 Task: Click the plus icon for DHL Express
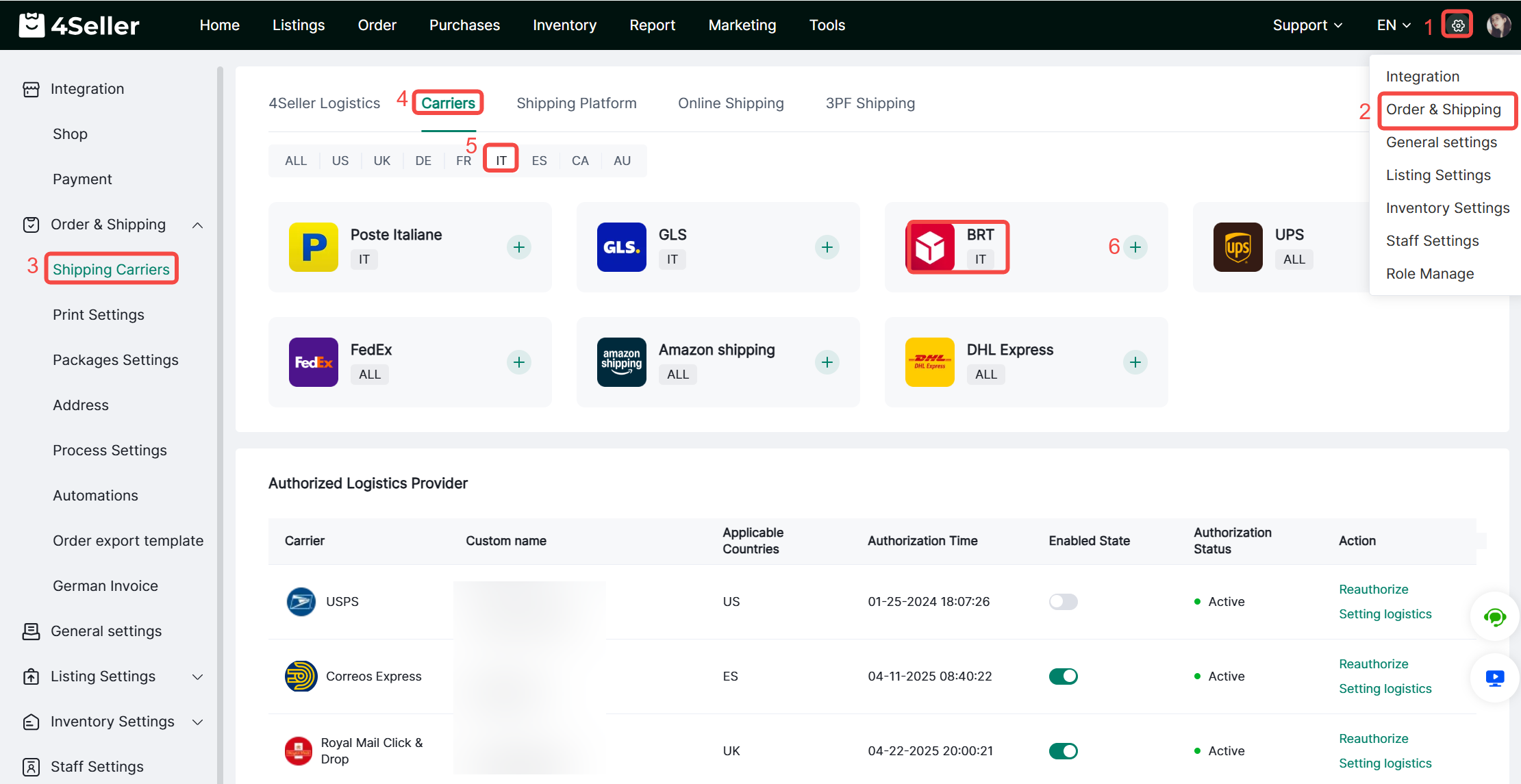coord(1135,362)
